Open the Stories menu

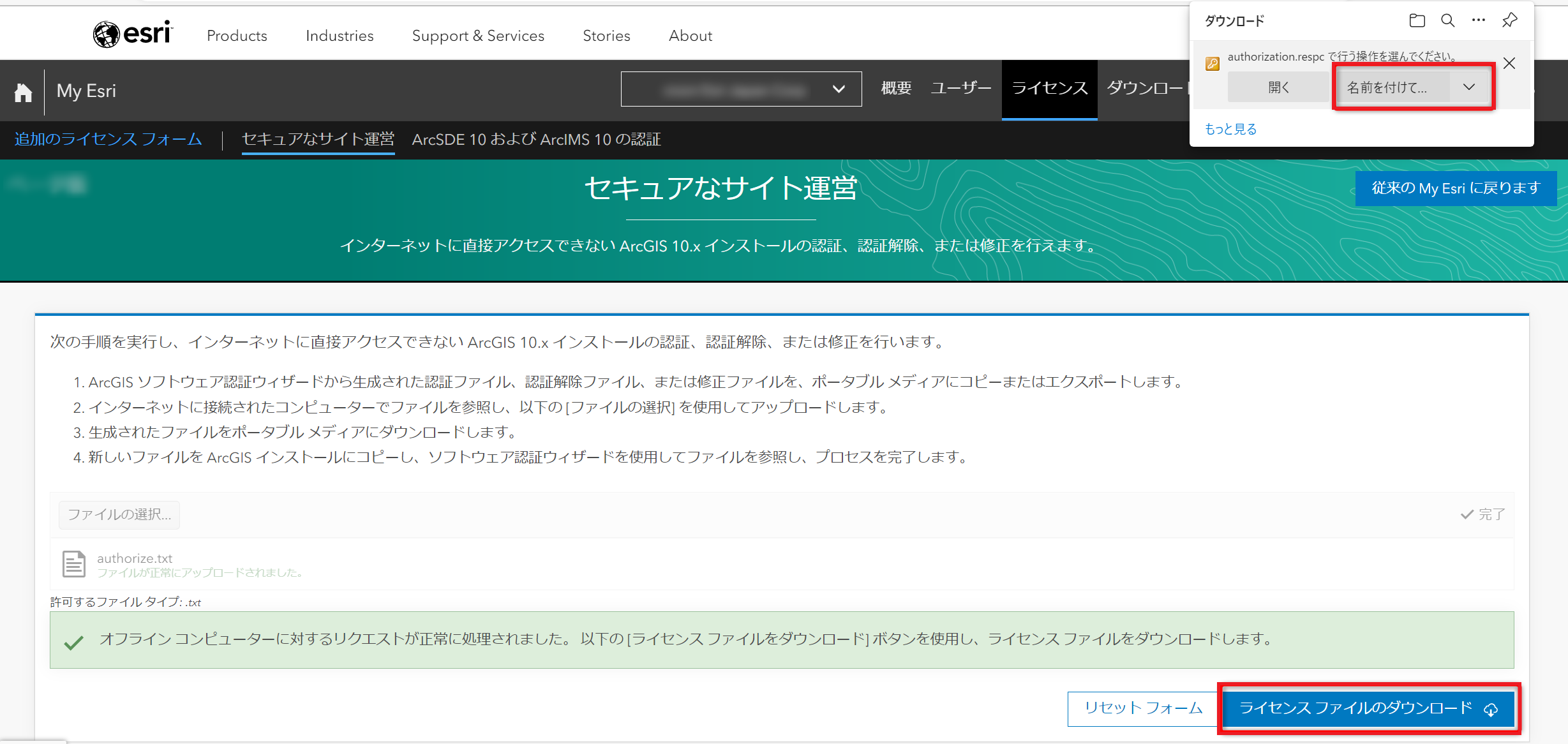[606, 36]
